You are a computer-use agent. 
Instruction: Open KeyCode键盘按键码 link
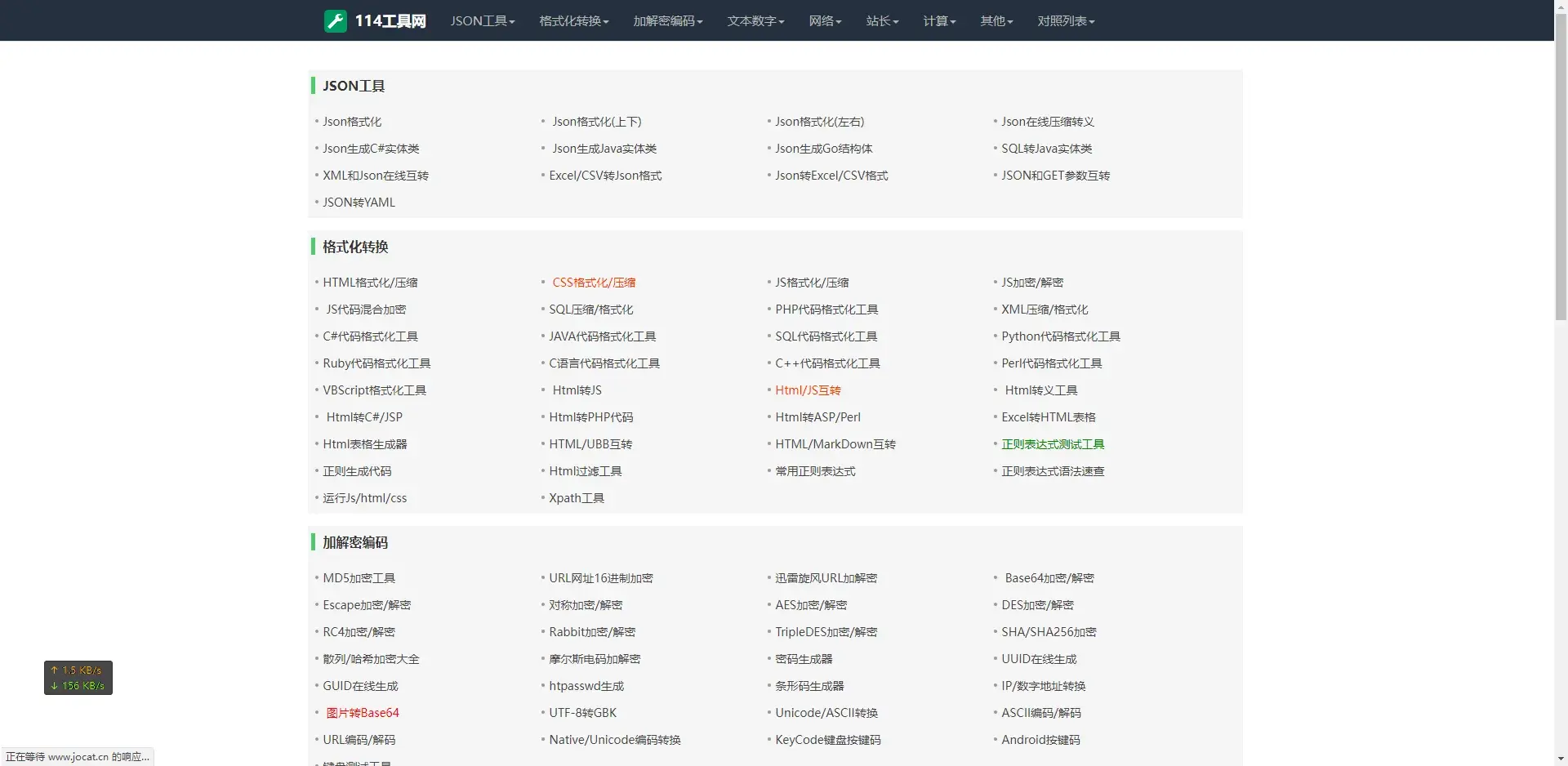click(x=828, y=740)
